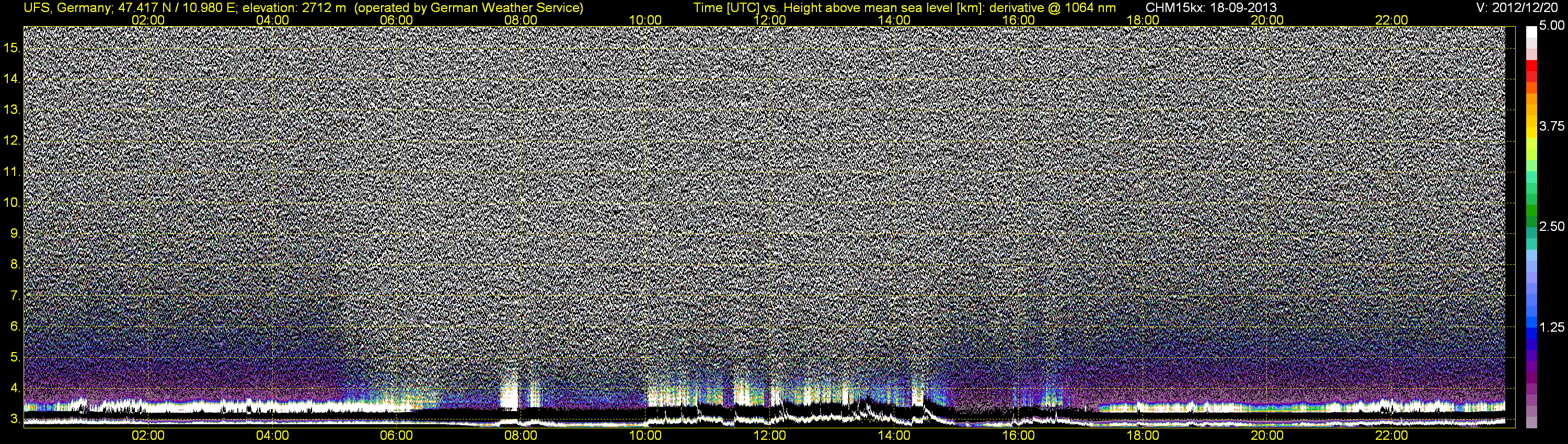Click the '12:00' label on the upper time axis
Image resolution: width=1568 pixels, height=444 pixels.
[x=769, y=20]
